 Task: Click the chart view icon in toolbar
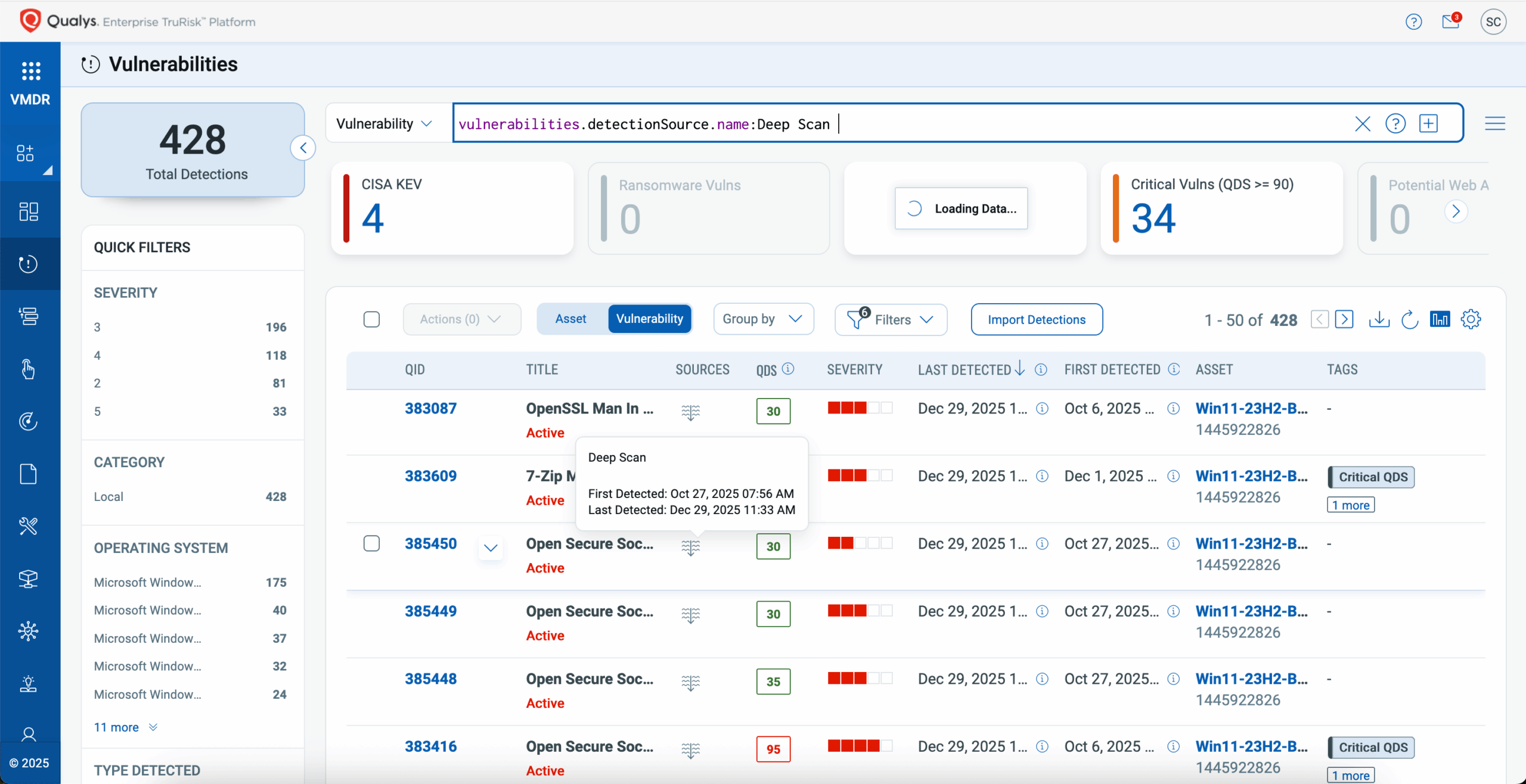1440,319
